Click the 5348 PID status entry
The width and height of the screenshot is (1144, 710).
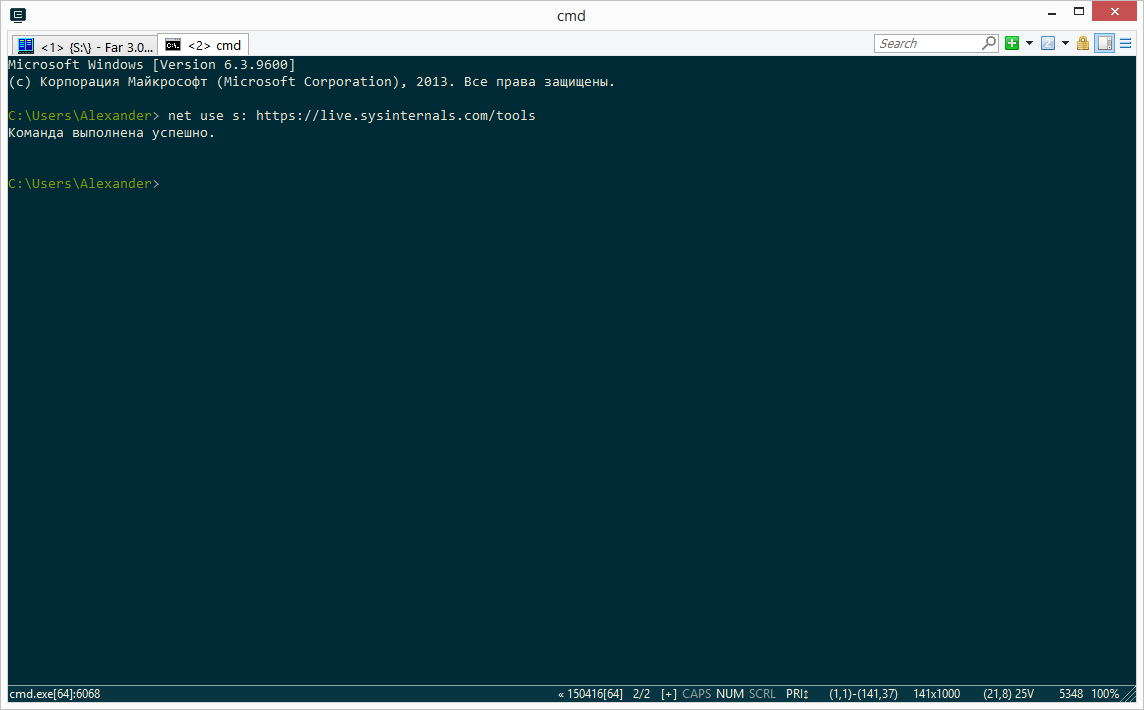point(1071,694)
